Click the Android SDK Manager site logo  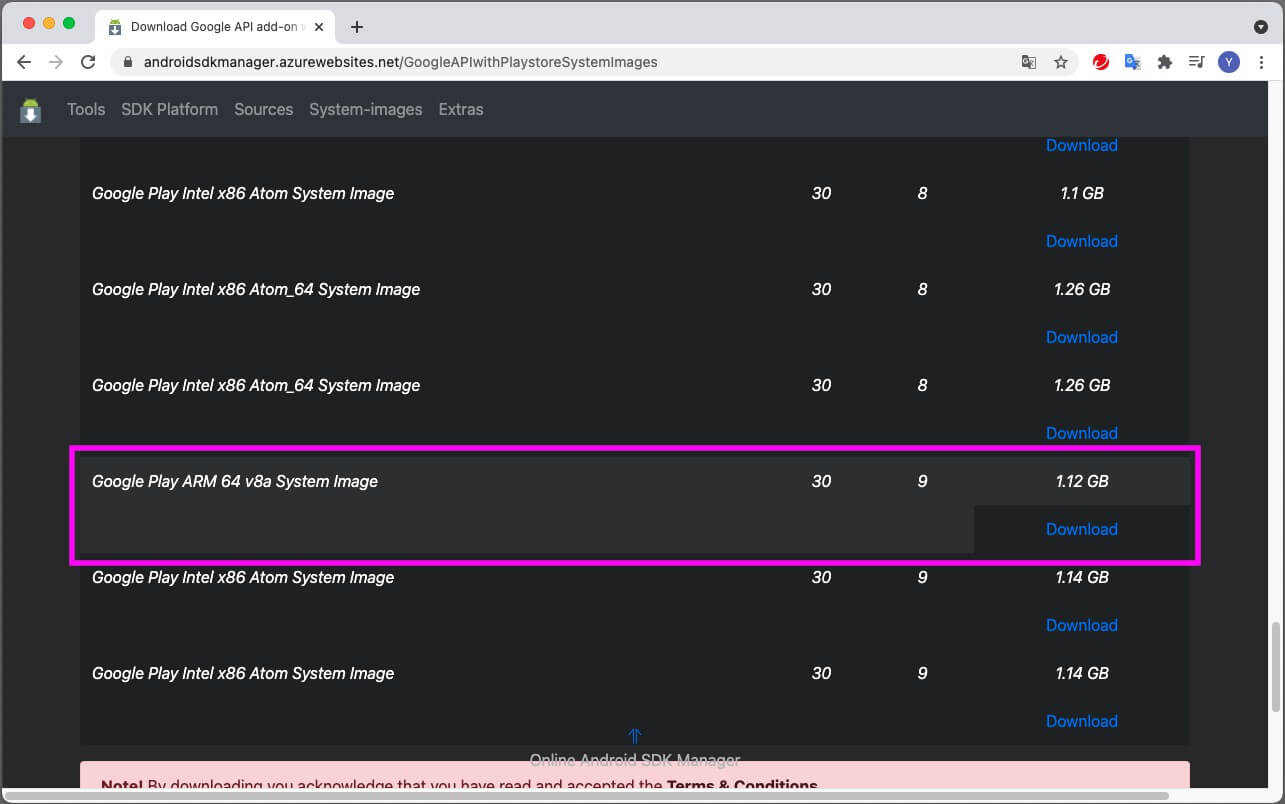[x=31, y=110]
